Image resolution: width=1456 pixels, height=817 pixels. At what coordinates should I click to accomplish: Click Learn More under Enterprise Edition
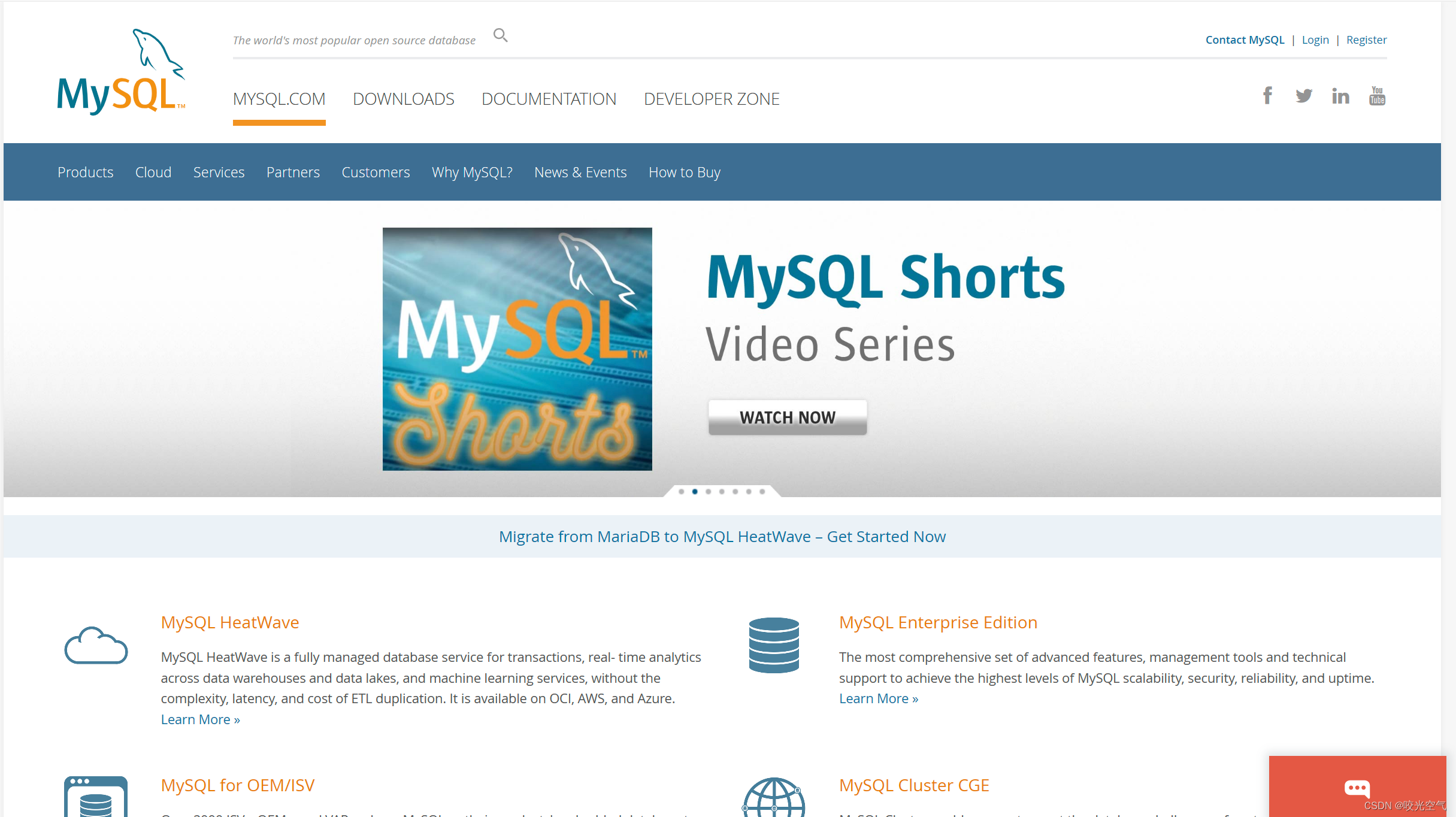click(x=879, y=698)
